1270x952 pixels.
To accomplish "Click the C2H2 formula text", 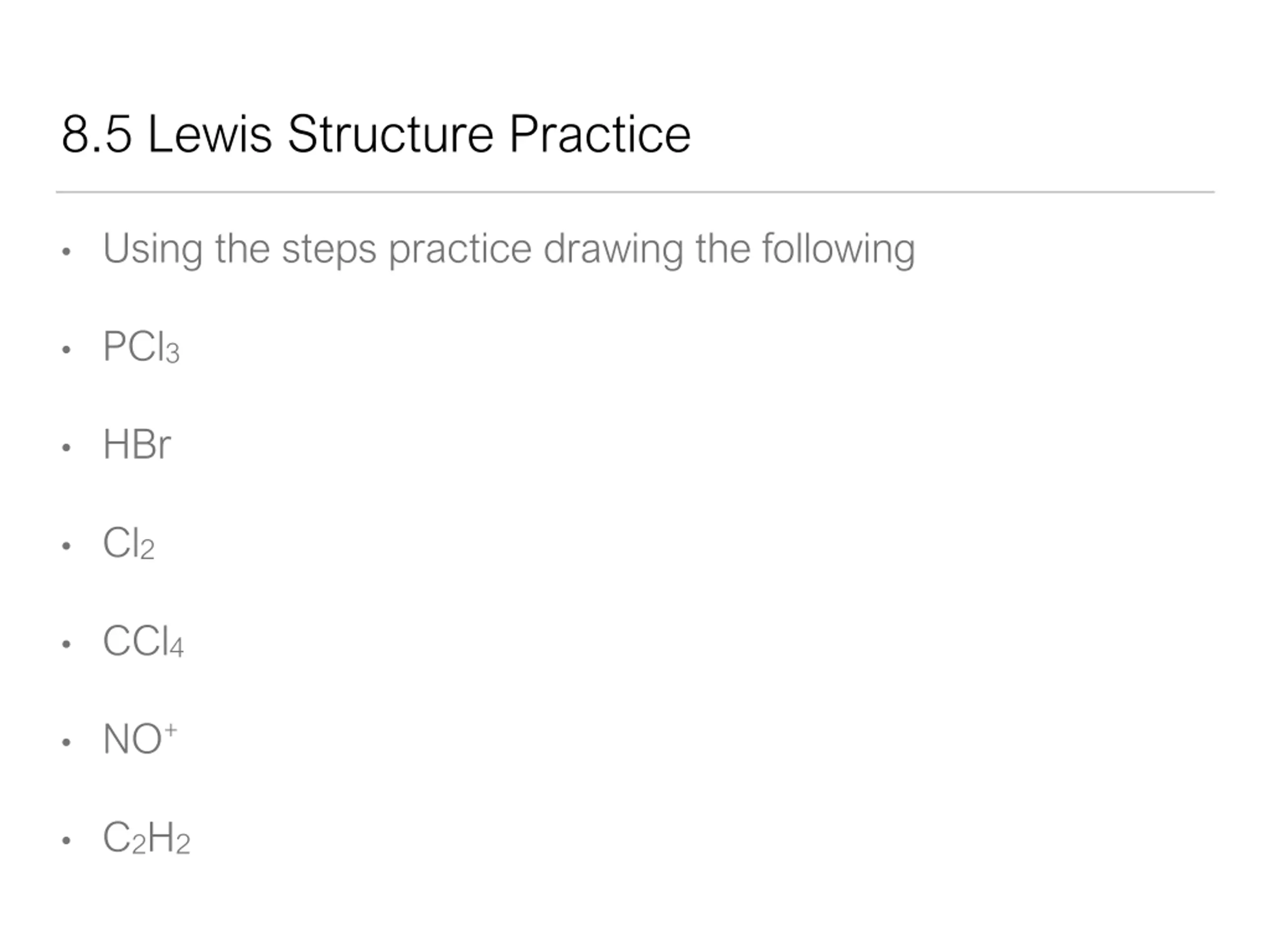I will point(146,838).
